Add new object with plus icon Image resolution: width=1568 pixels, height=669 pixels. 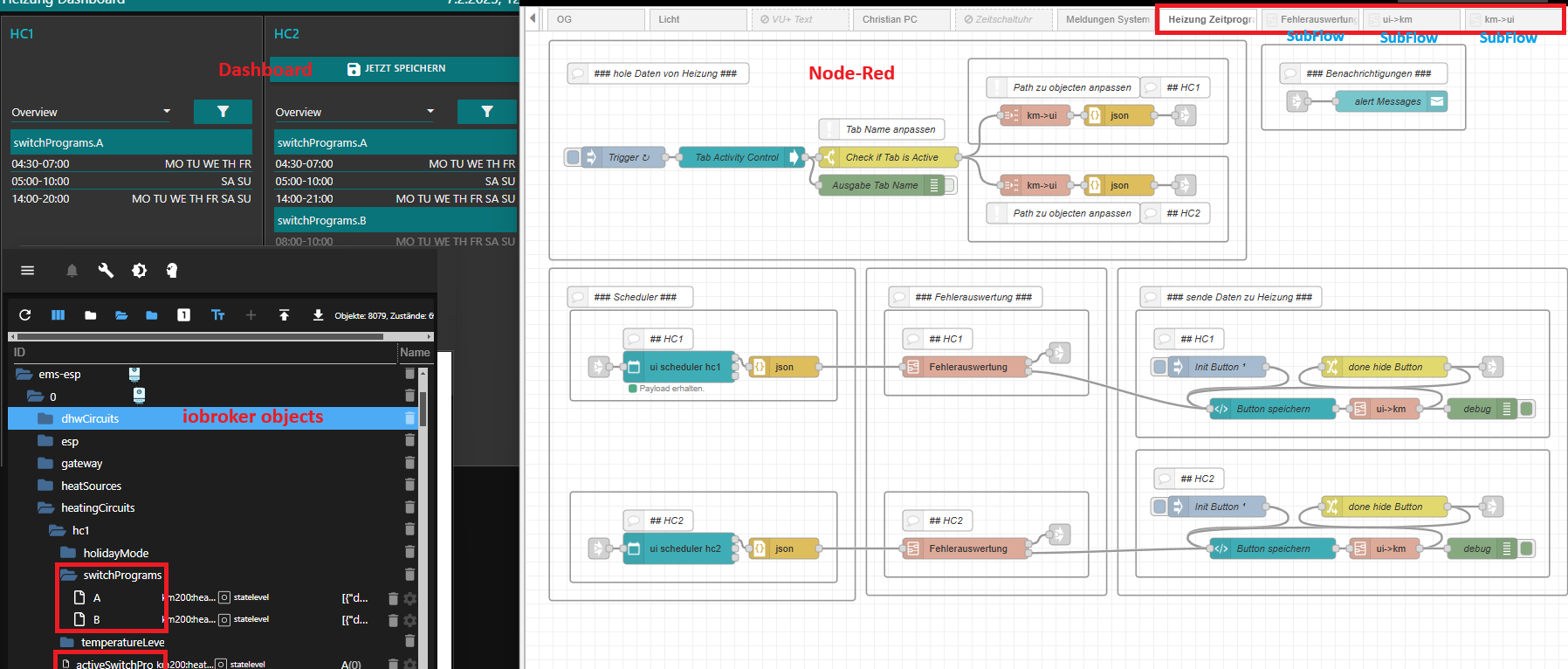[251, 315]
